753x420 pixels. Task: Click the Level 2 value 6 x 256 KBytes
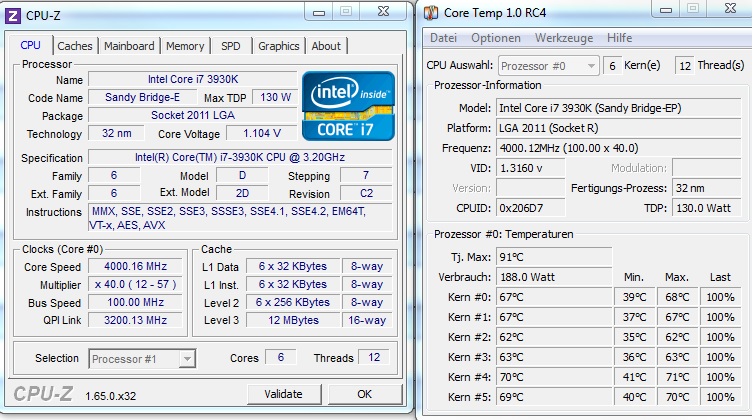tap(293, 302)
